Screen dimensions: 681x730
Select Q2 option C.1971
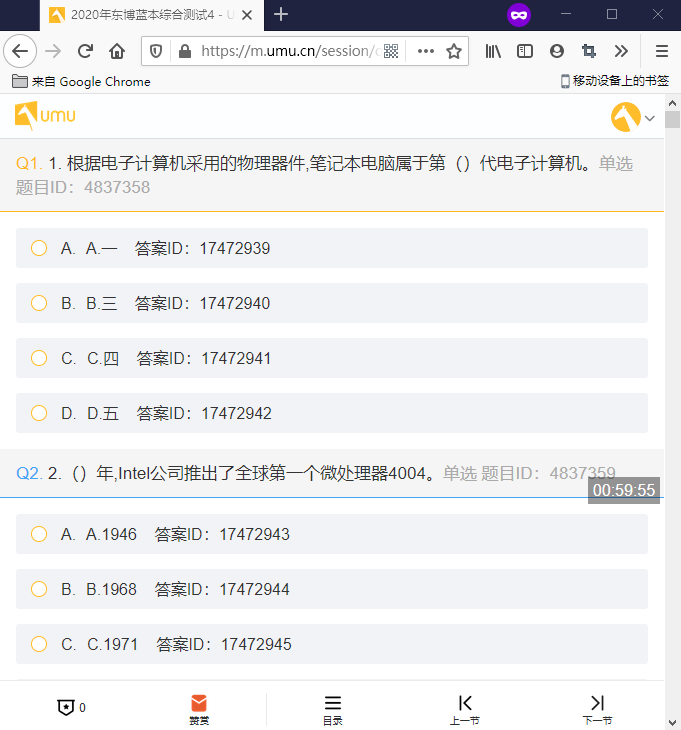[331, 644]
